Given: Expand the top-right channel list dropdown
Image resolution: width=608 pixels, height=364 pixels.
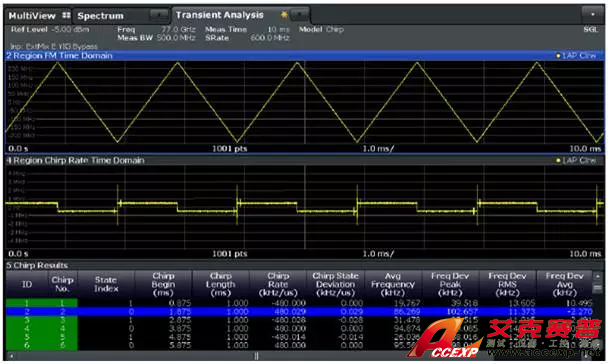Looking at the screenshot, I should tap(593, 14).
